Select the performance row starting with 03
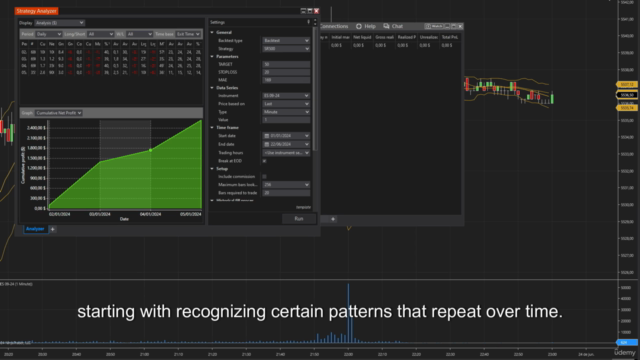Image resolution: width=640 pixels, height=360 pixels. (111, 59)
